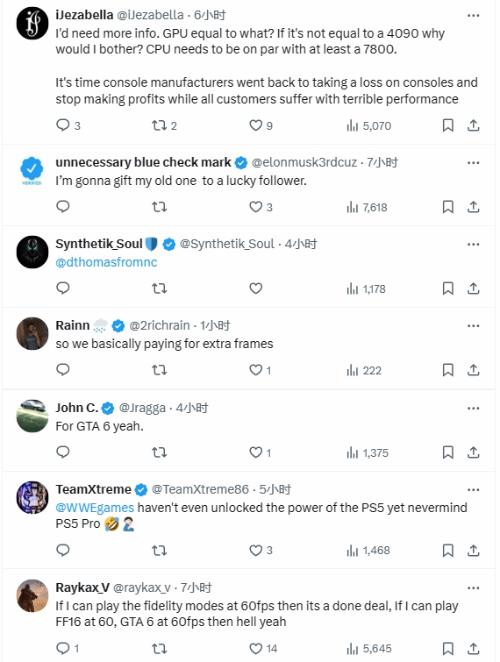The image size is (500, 662).
Task: Open the three-dot menu on TeamXtreme's tweet
Action: pos(473,490)
